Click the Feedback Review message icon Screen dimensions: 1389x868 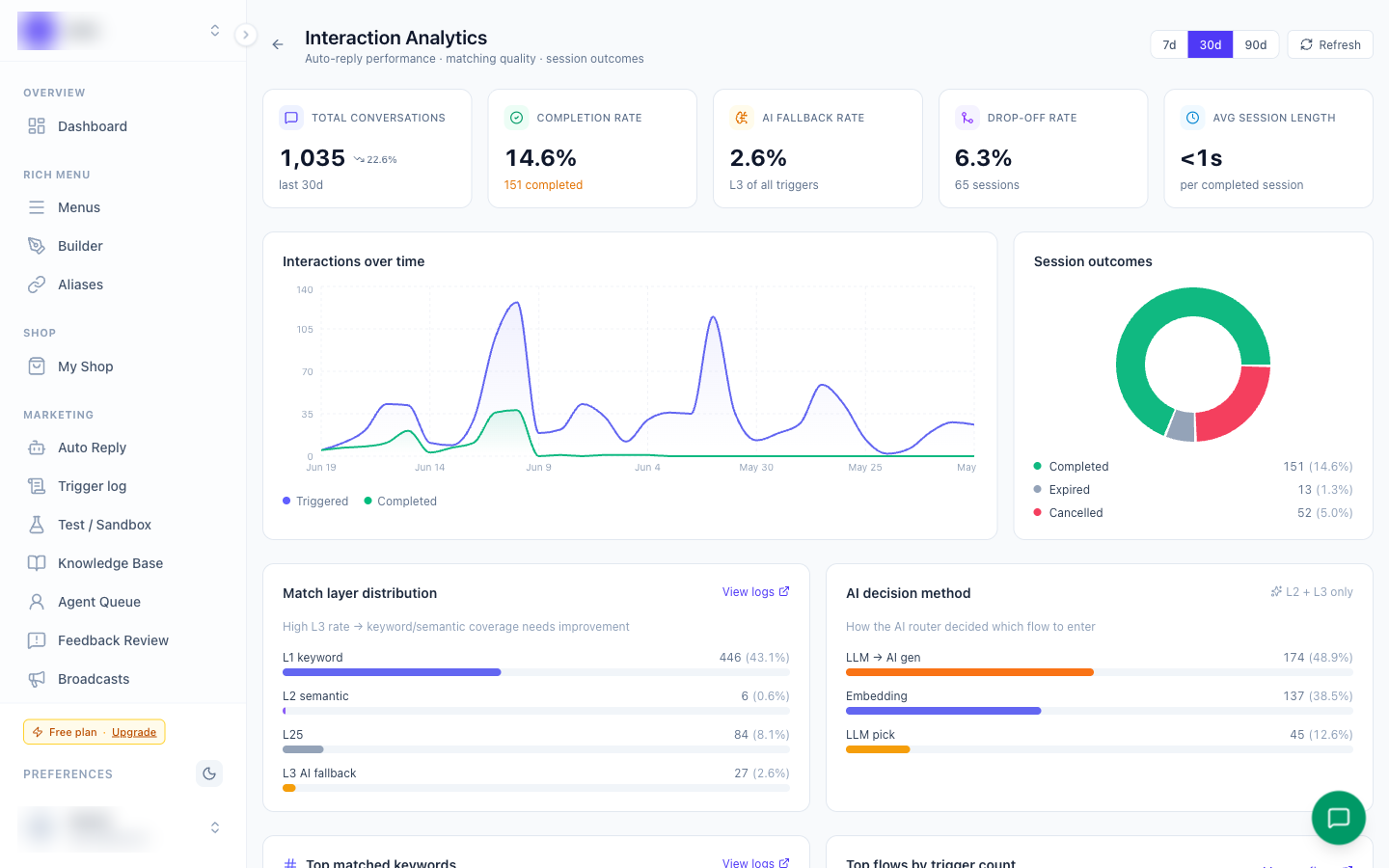tap(37, 640)
